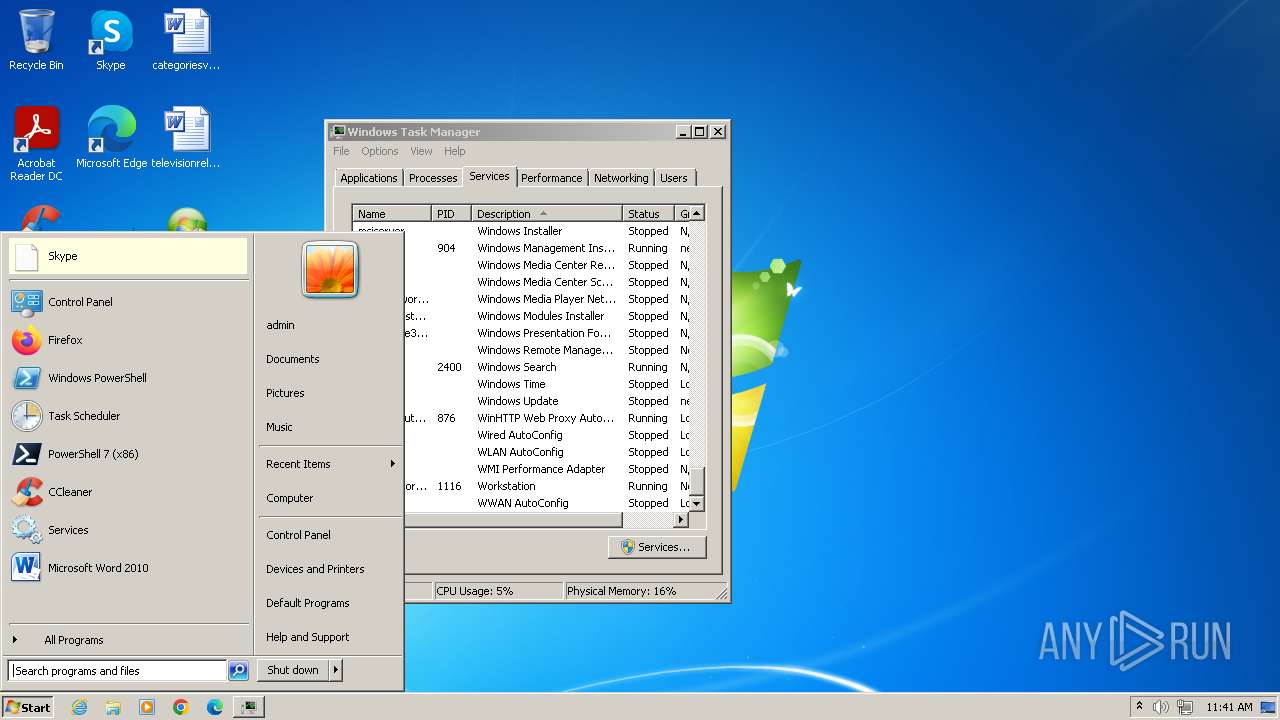
Task: Open Default Programs in Start menu
Action: (308, 603)
